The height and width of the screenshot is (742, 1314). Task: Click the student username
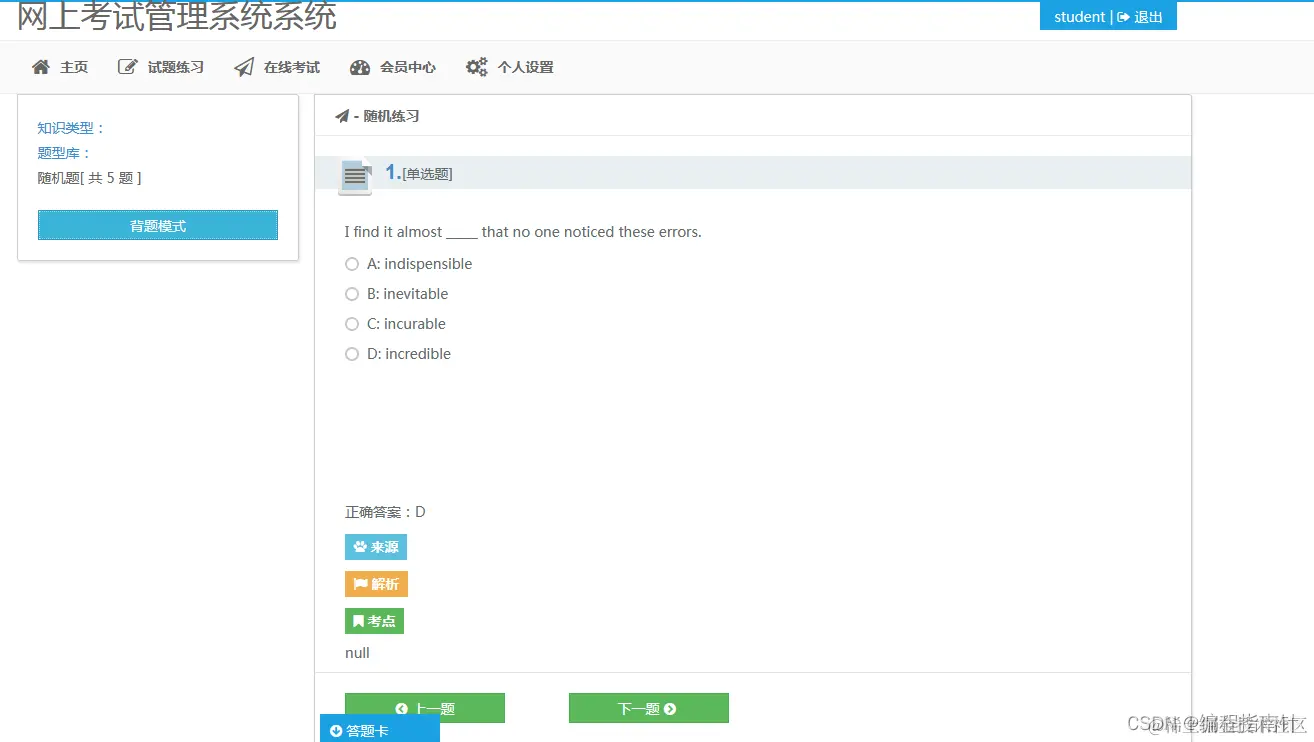[1079, 17]
